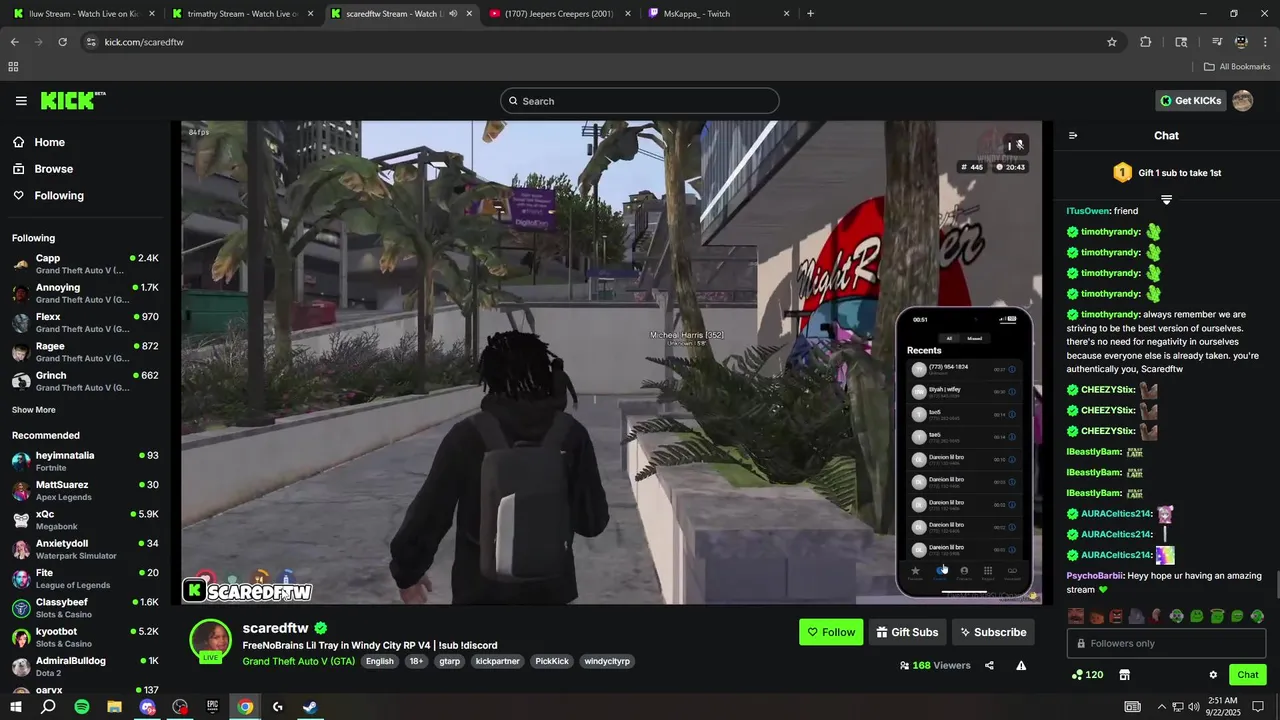The height and width of the screenshot is (720, 1280).
Task: Focus the Kick search field
Action: 640,101
